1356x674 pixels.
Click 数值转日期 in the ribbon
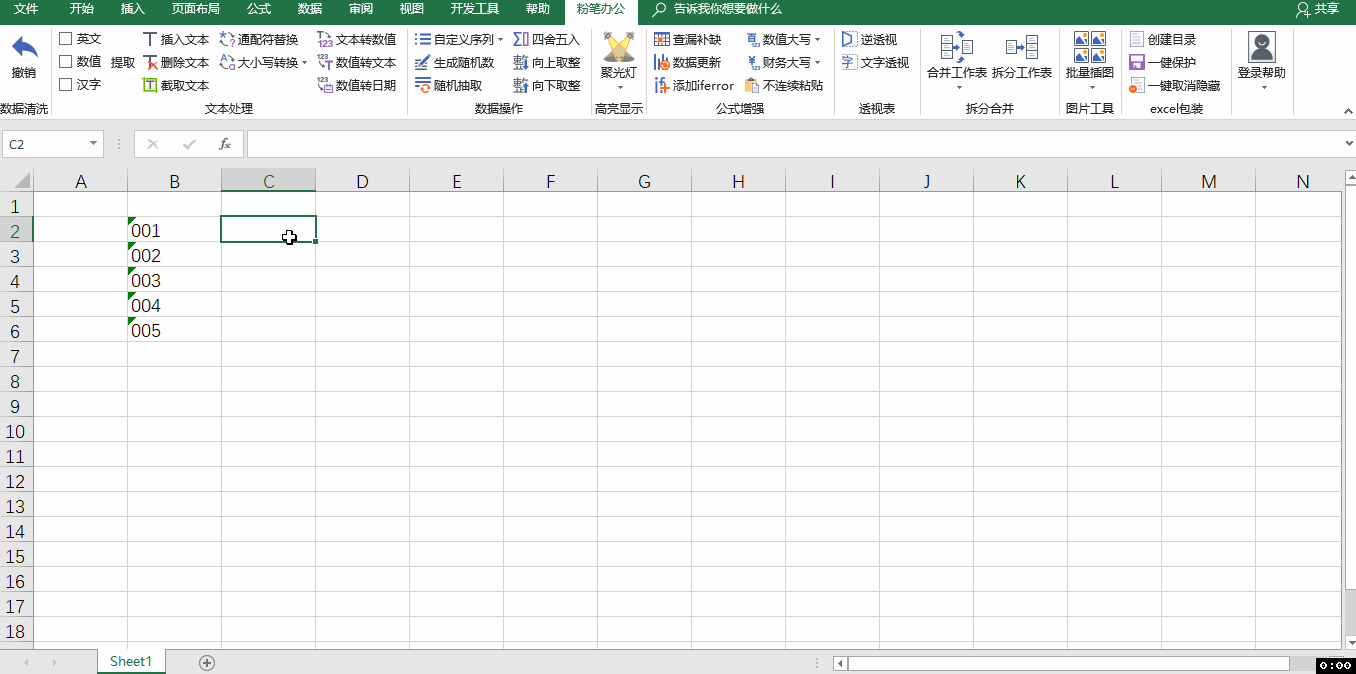point(357,85)
